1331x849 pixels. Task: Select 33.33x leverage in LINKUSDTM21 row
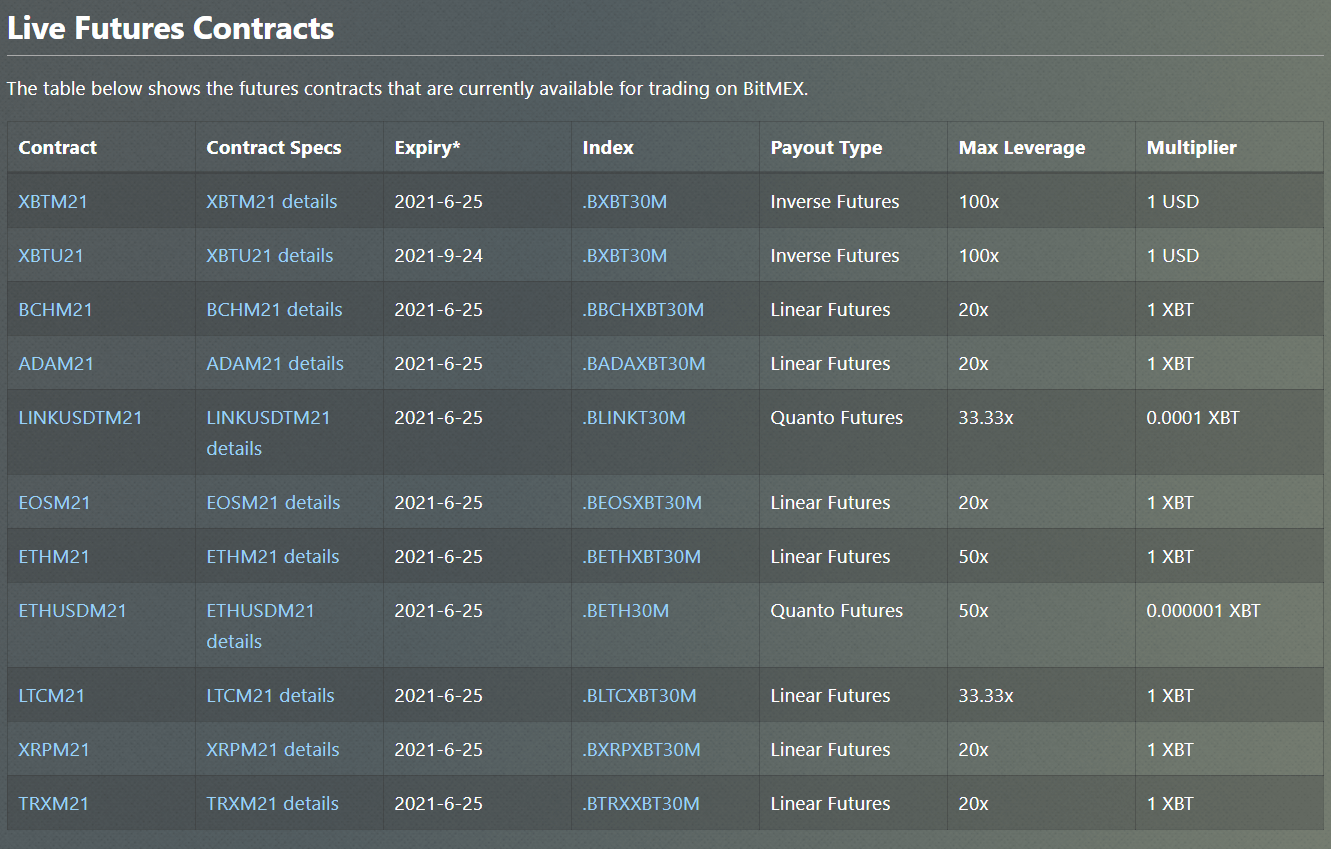985,418
